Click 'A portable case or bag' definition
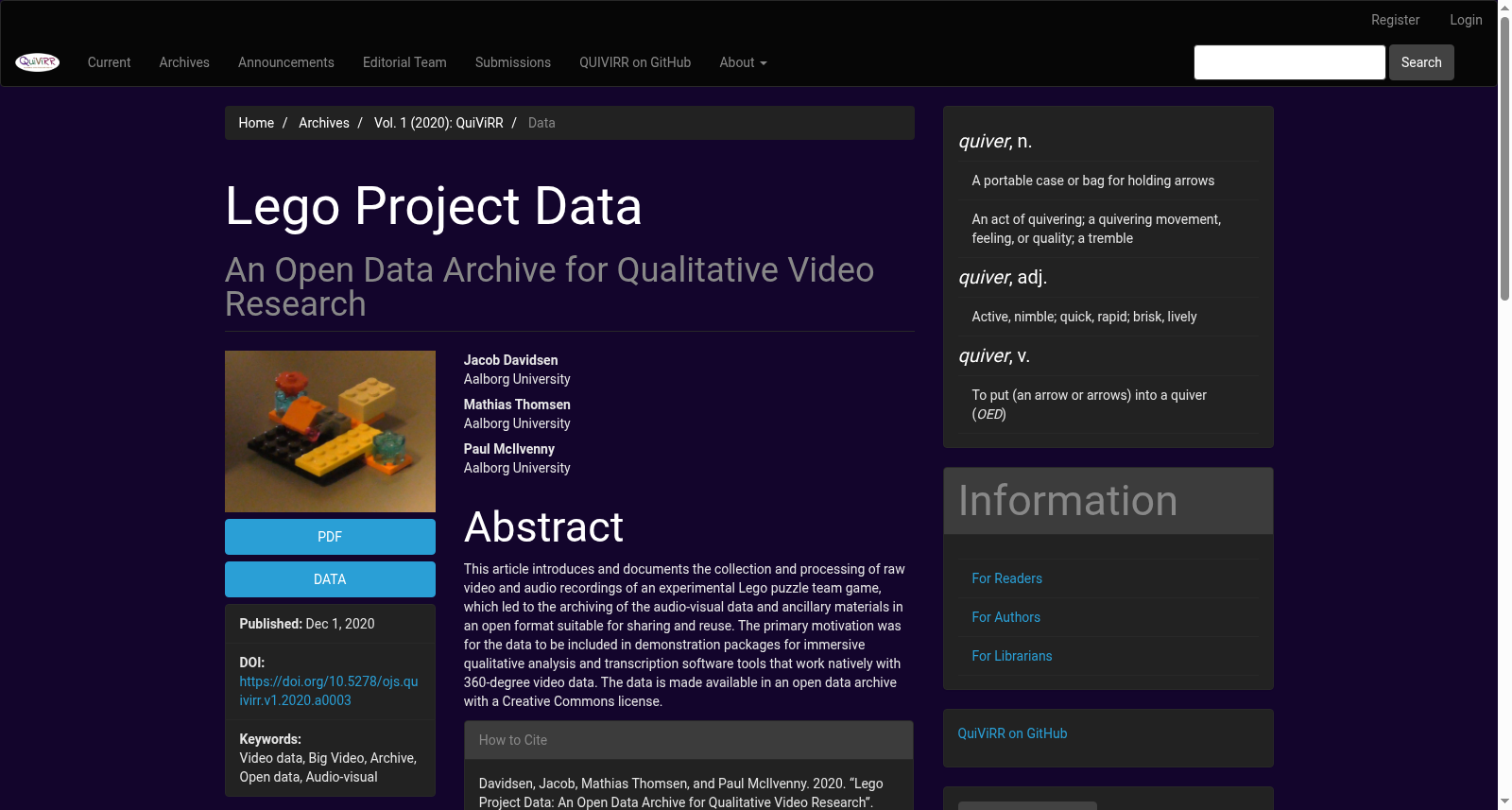This screenshot has height=810, width=1512. pyautogui.click(x=1093, y=181)
